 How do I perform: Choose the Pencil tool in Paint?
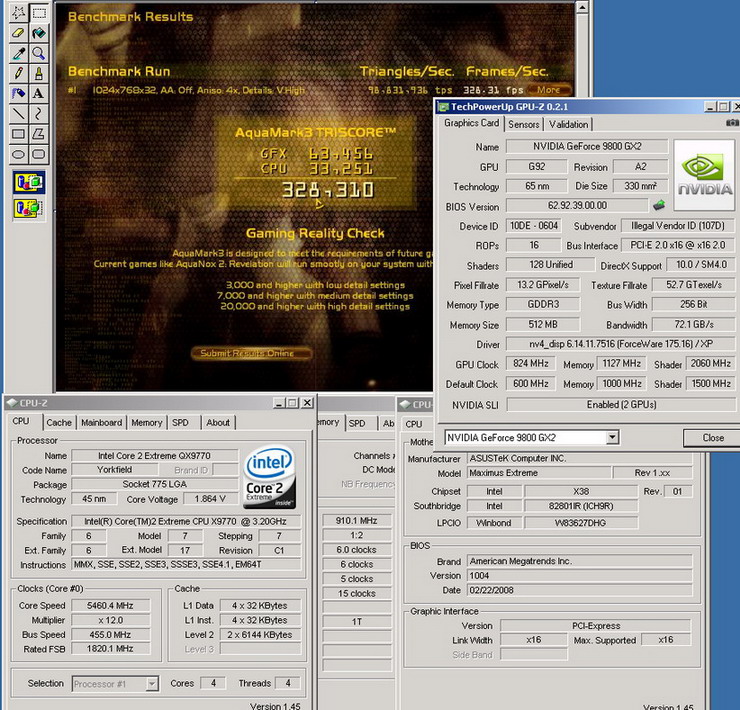[18, 73]
